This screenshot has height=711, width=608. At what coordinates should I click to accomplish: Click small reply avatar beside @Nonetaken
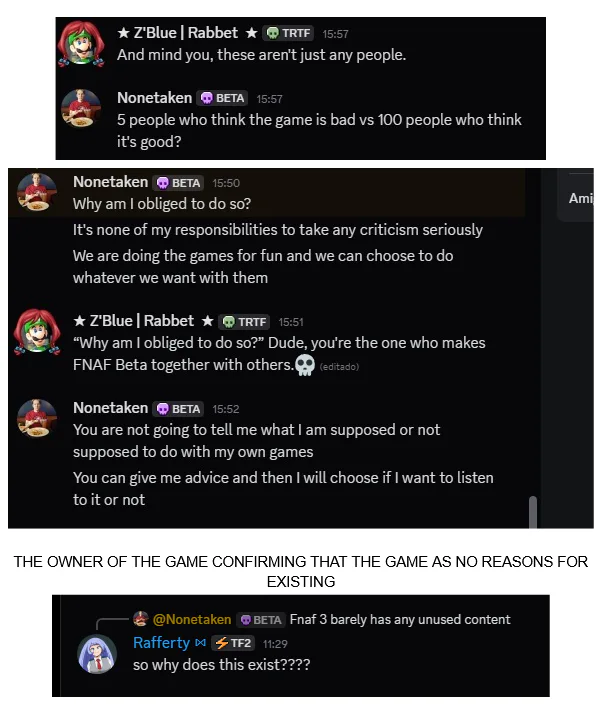pos(141,619)
